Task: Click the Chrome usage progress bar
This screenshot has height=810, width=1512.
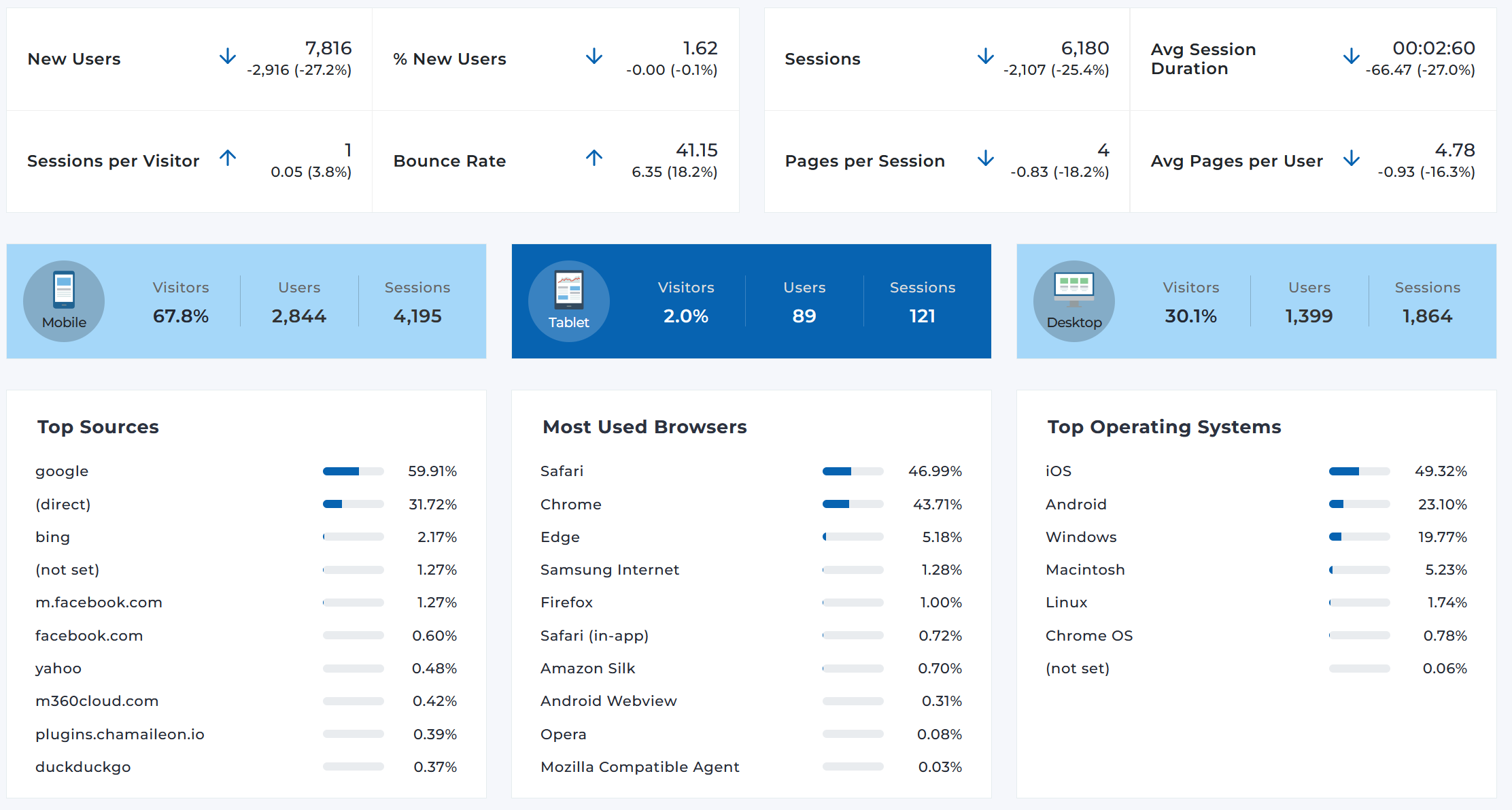Action: 853,504
